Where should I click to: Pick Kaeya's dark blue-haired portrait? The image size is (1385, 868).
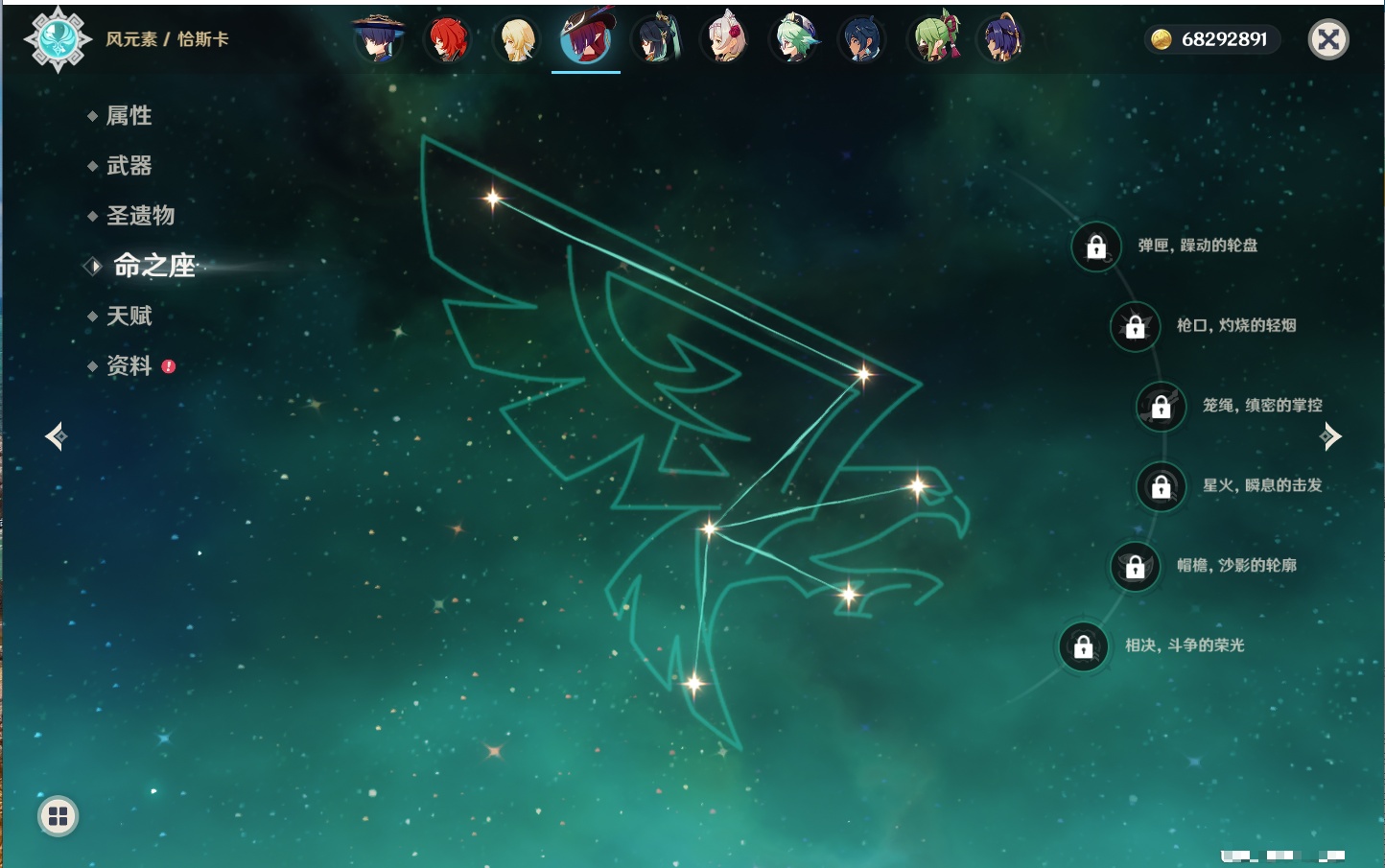[862, 40]
